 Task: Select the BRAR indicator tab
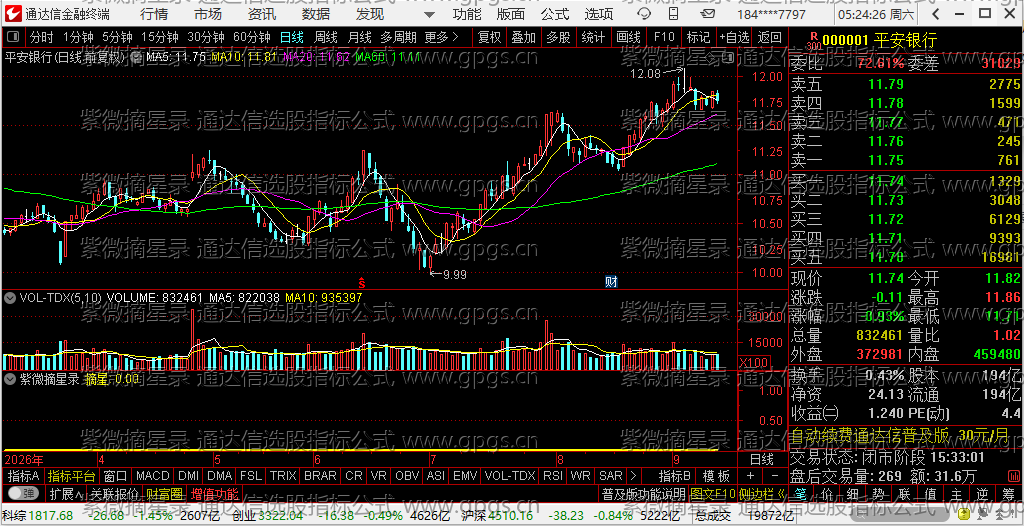(321, 476)
